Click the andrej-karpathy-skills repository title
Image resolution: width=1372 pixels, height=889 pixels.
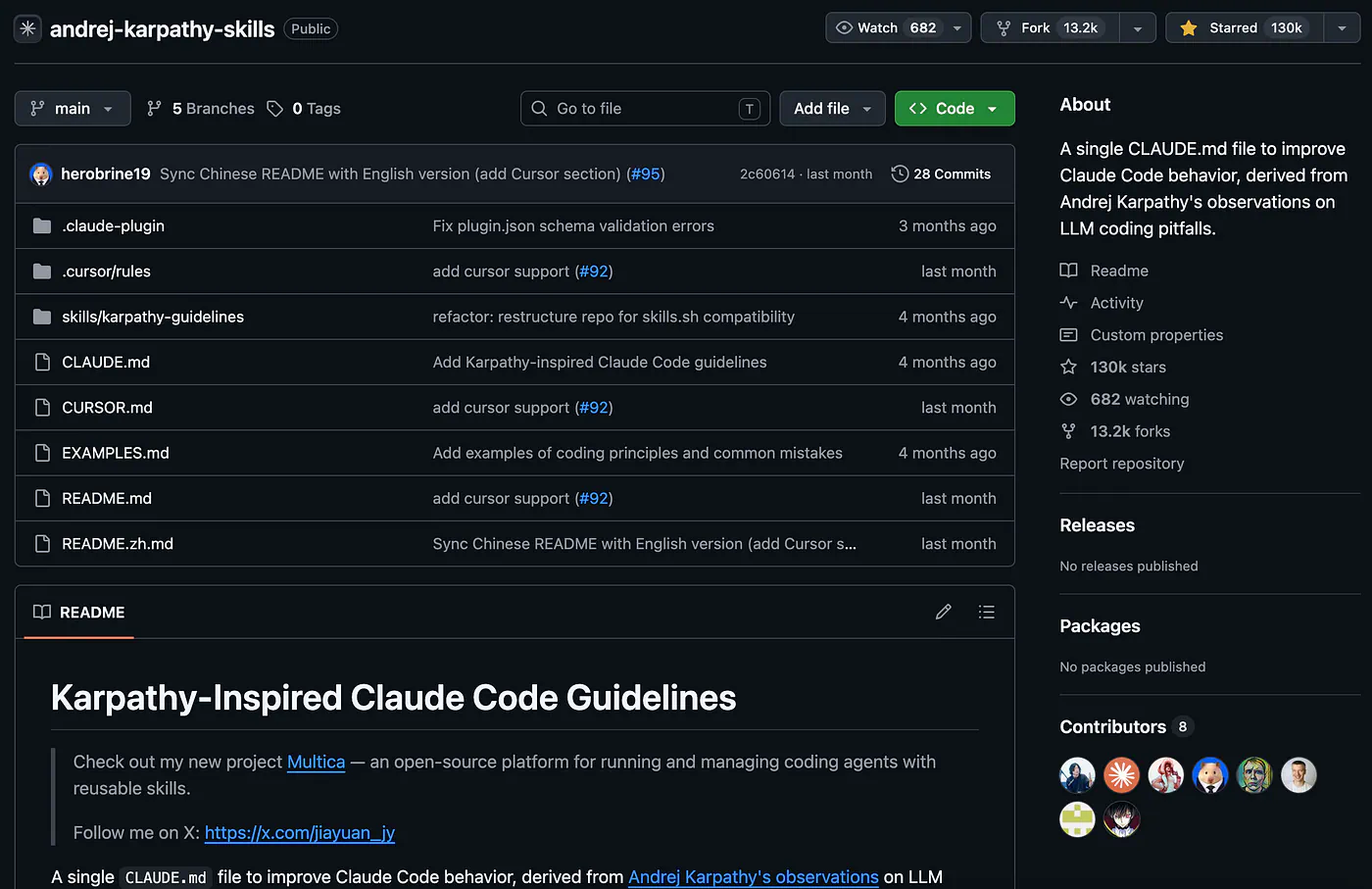point(163,29)
